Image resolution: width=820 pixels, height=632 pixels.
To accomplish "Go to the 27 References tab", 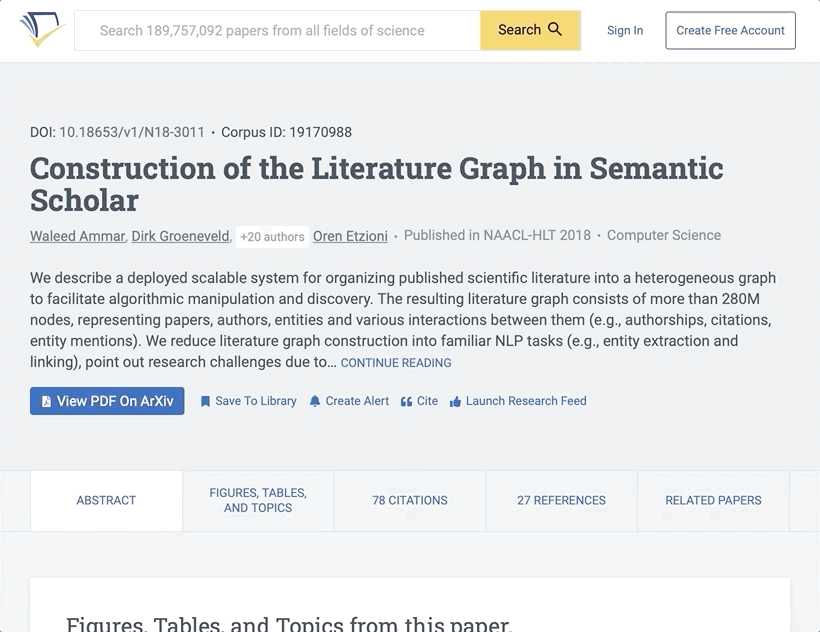I will pyautogui.click(x=561, y=500).
